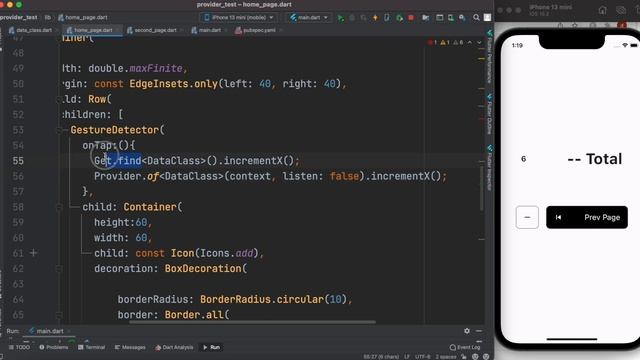
Task: Open main.dart run configuration dropdown
Action: [309, 18]
